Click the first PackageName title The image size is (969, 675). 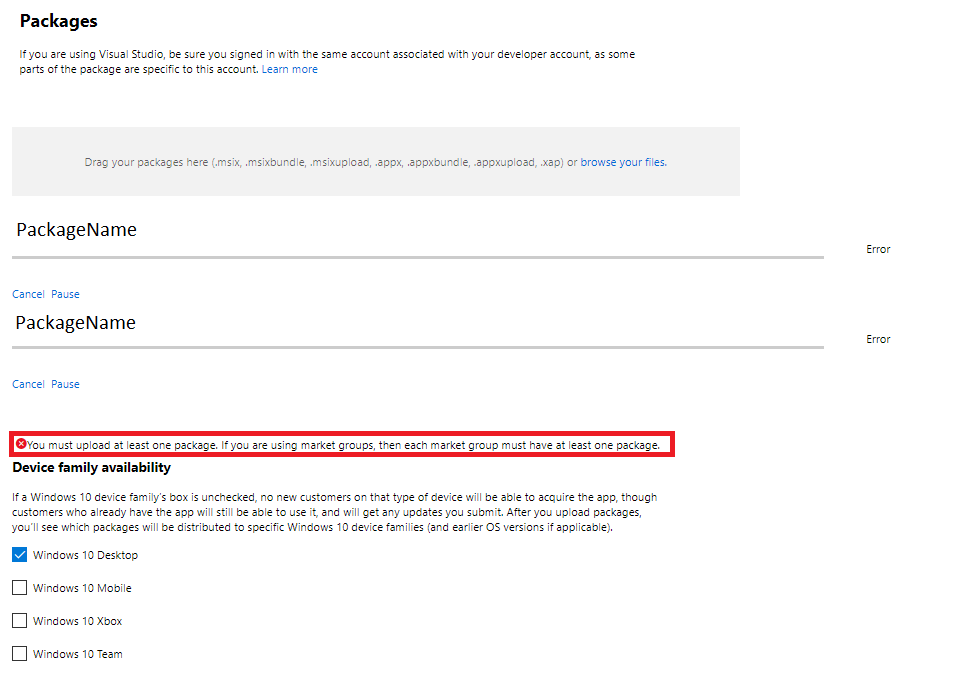tap(77, 230)
